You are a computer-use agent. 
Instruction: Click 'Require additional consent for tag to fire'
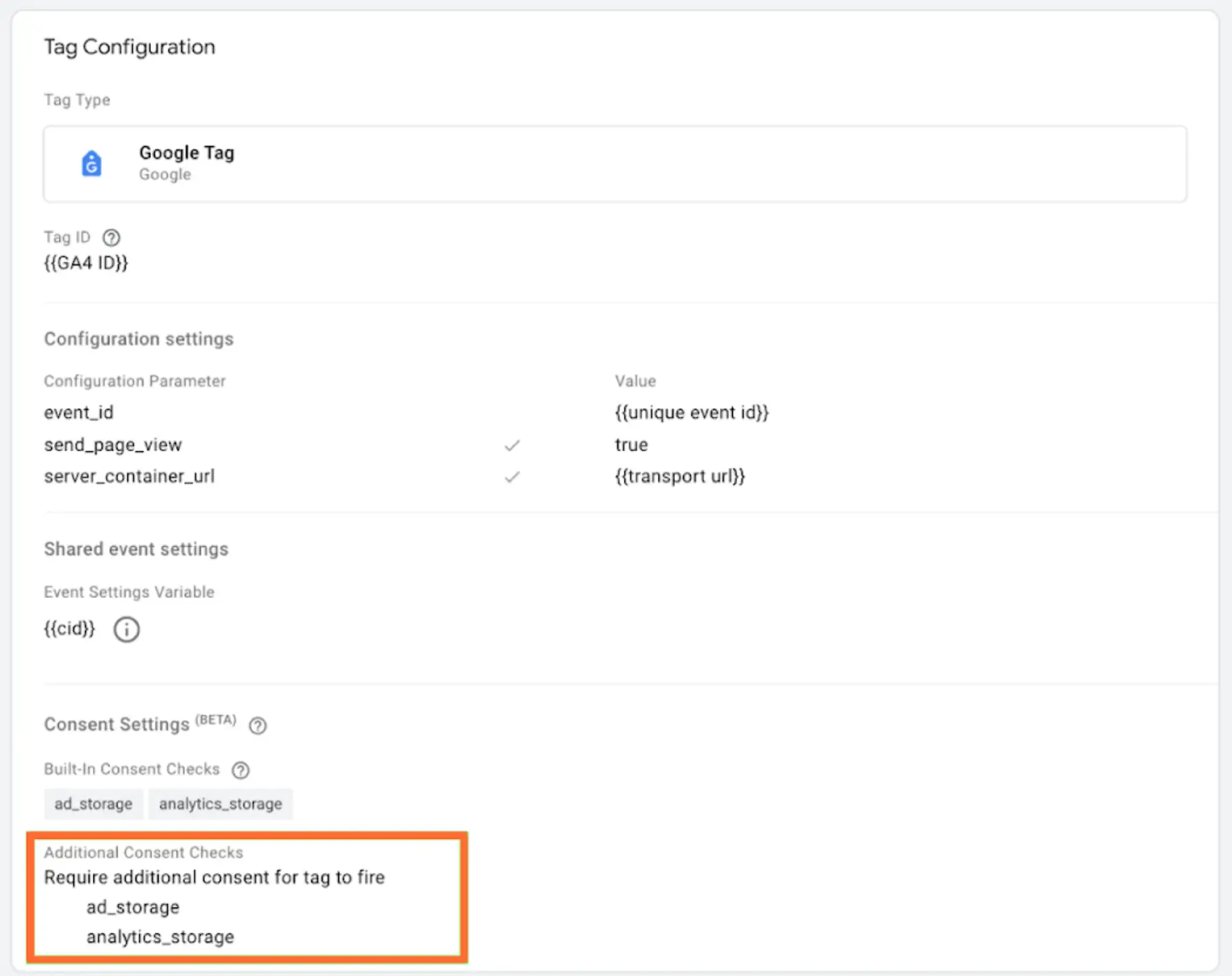(215, 878)
